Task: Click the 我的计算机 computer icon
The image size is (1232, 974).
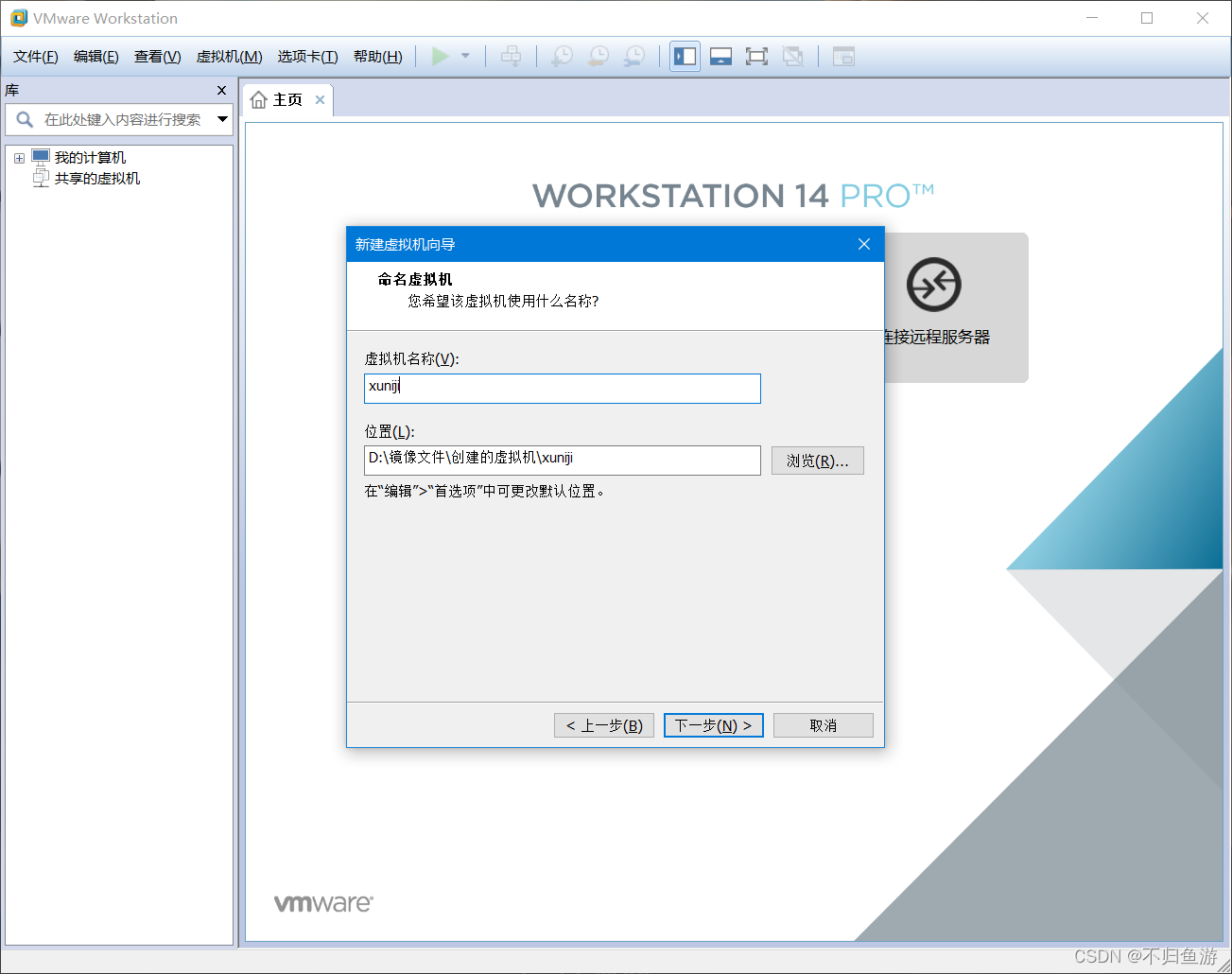Action: pos(41,157)
